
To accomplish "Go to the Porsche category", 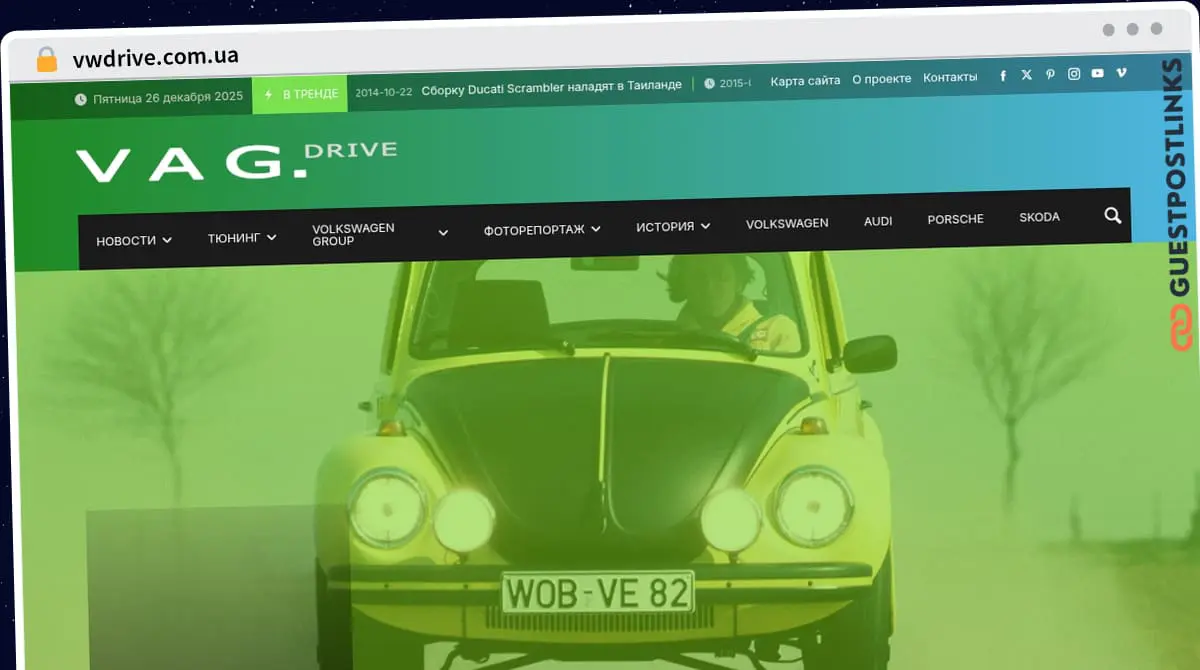I will pos(955,219).
